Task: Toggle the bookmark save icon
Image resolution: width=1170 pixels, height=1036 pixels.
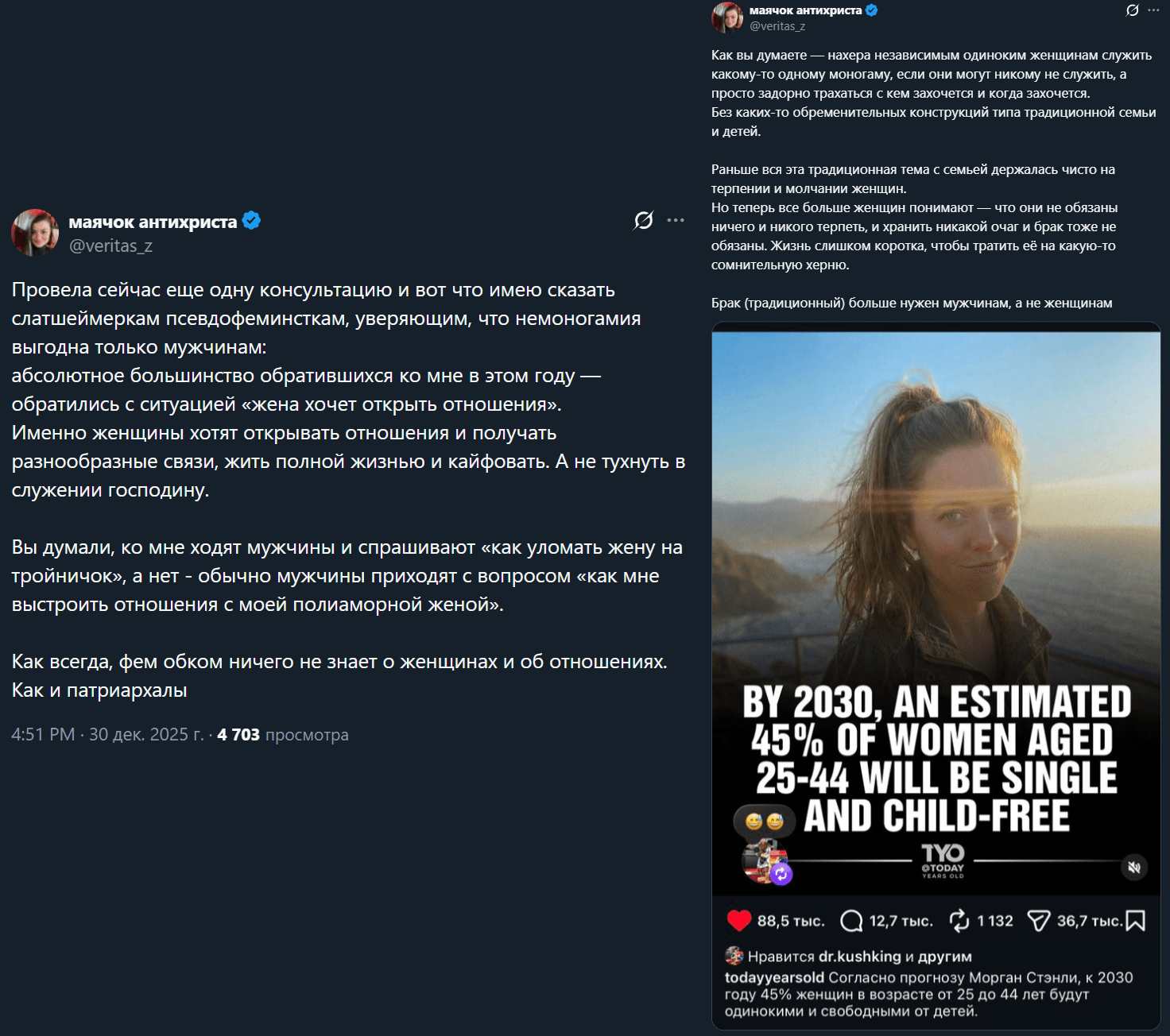Action: click(1136, 921)
